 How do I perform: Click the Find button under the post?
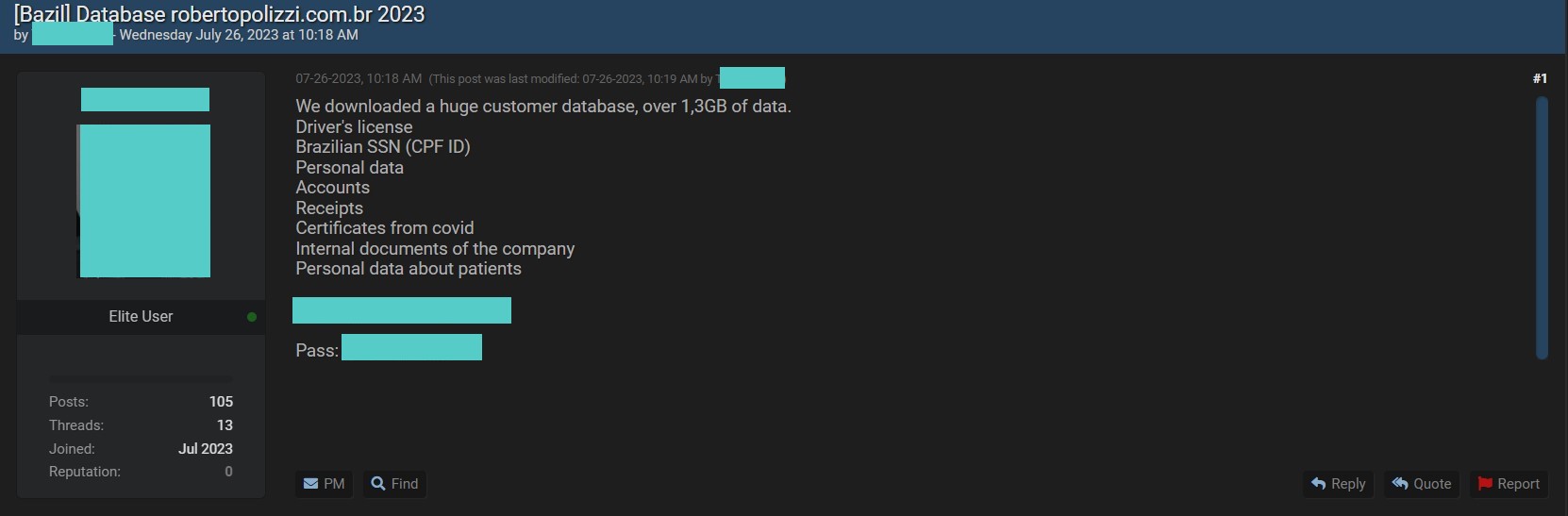click(x=394, y=484)
